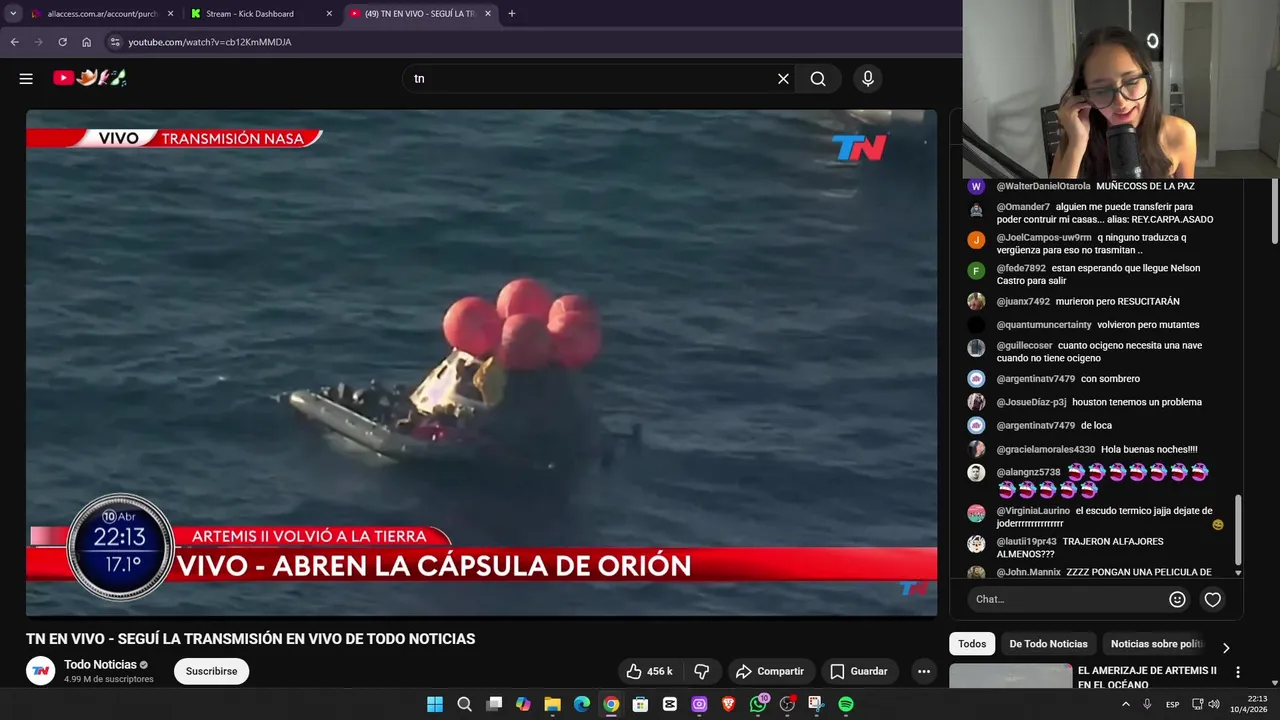The image size is (1280, 720).
Task: Go back in browser history
Action: click(14, 42)
